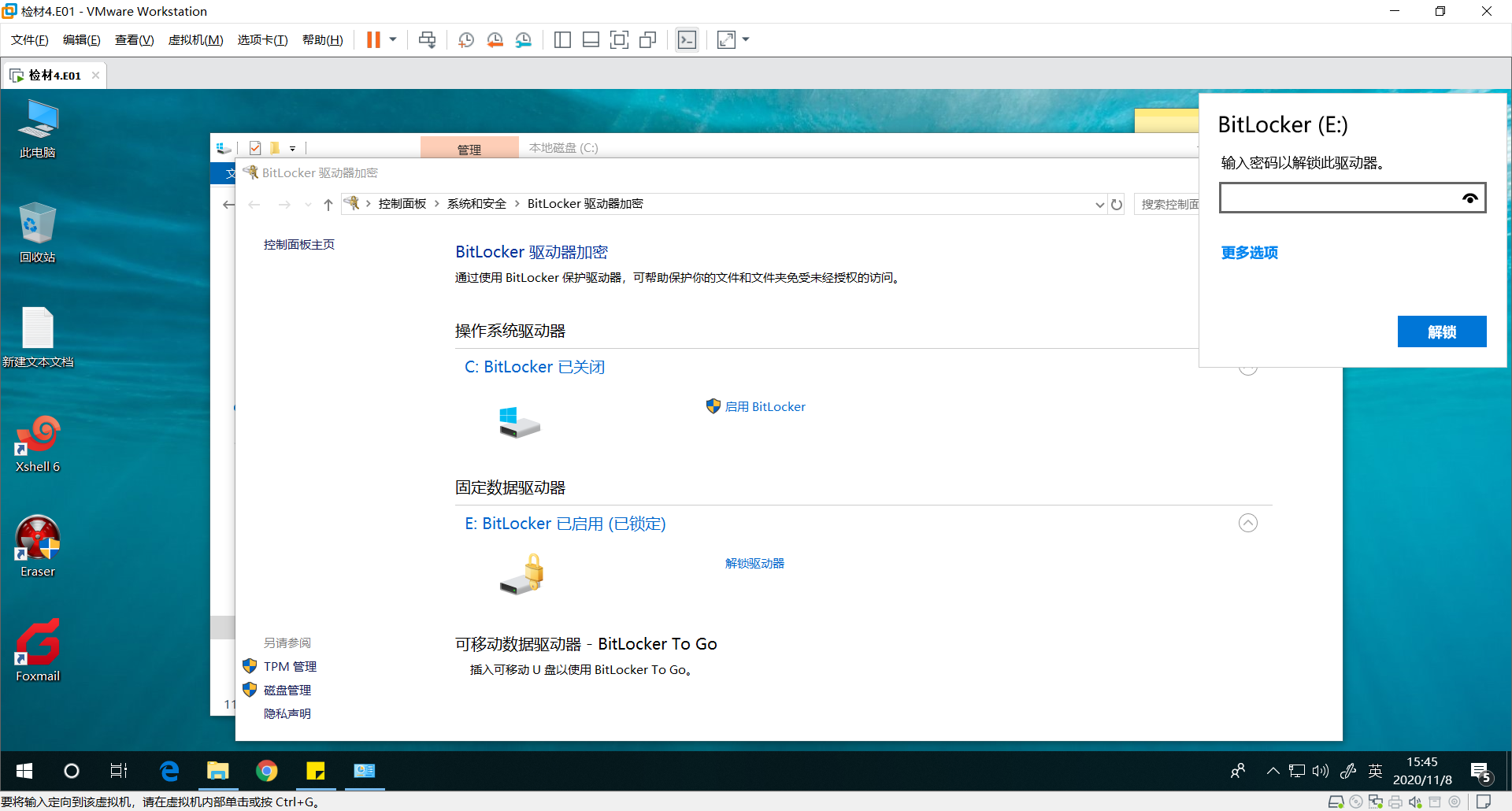Revert to the previous snapshot
This screenshot has width=1512, height=811.
[495, 40]
